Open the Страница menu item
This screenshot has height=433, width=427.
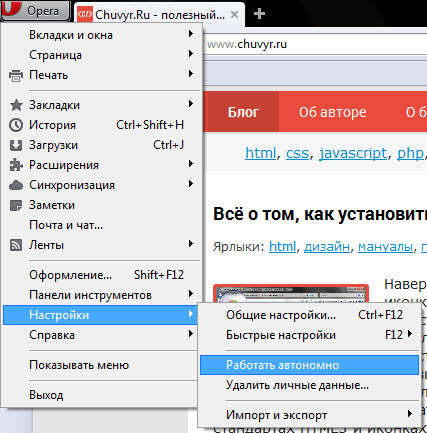point(102,55)
